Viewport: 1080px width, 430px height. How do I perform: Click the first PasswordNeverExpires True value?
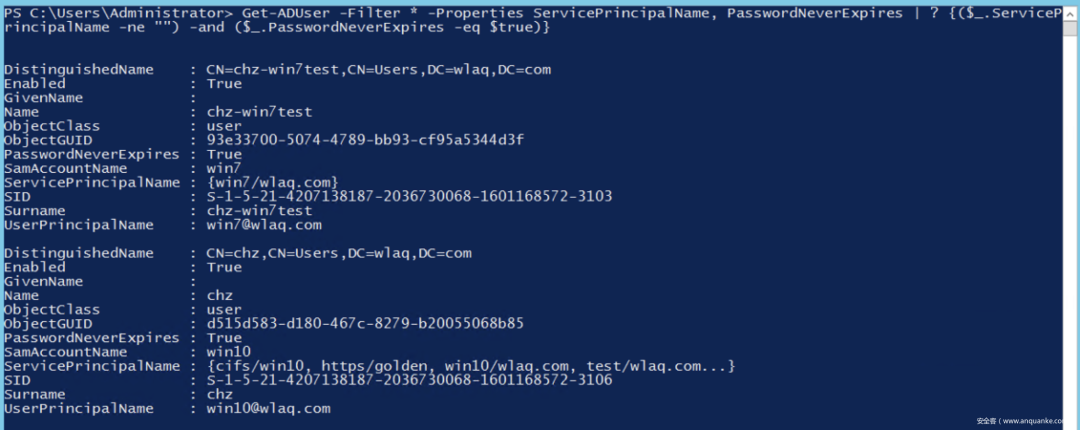pos(224,154)
